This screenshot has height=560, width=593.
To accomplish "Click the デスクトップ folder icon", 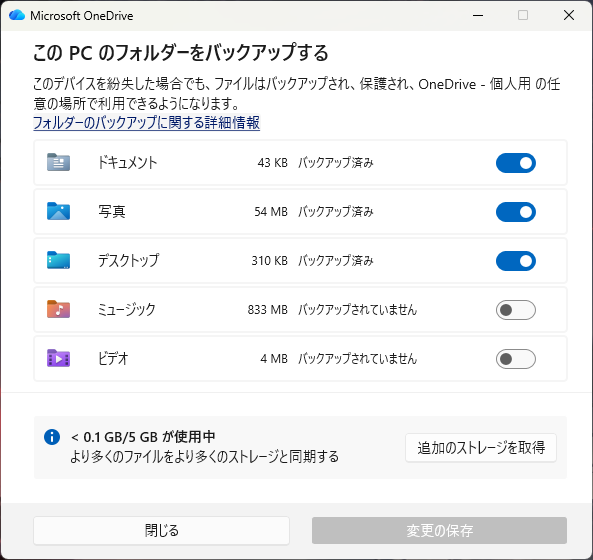I will [58, 260].
